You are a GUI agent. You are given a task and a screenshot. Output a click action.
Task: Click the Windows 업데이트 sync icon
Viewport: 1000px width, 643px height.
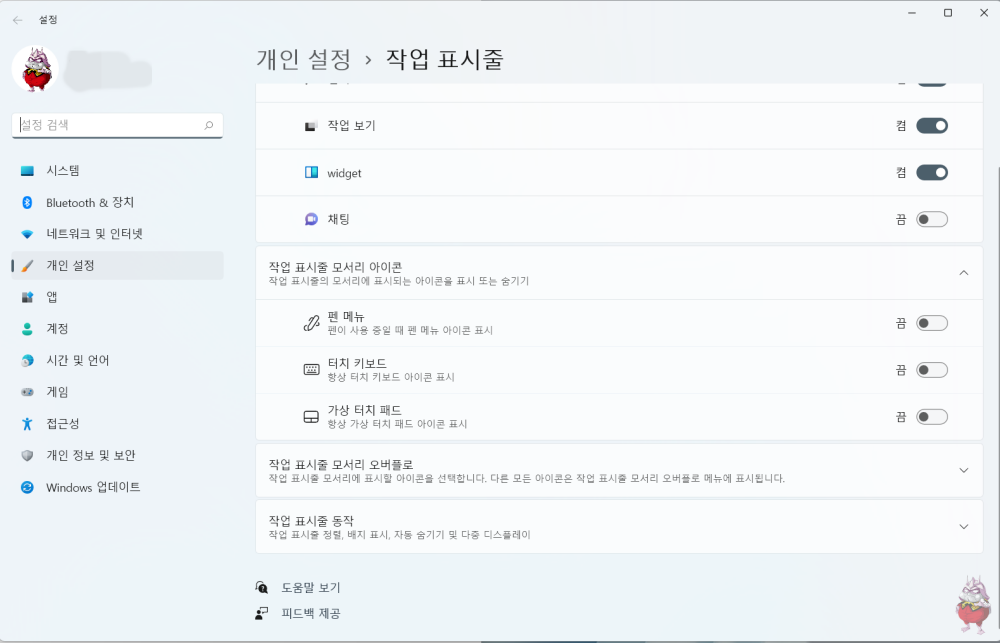tap(27, 487)
